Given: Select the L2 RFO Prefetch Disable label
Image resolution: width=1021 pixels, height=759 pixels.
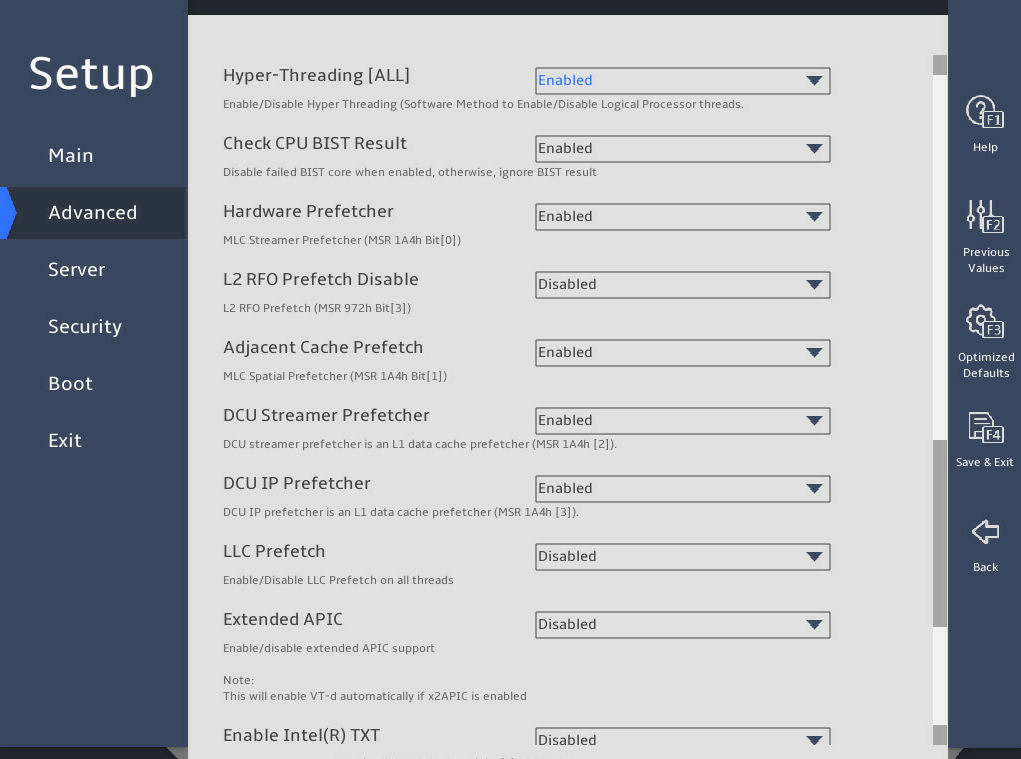Looking at the screenshot, I should click(x=320, y=279).
